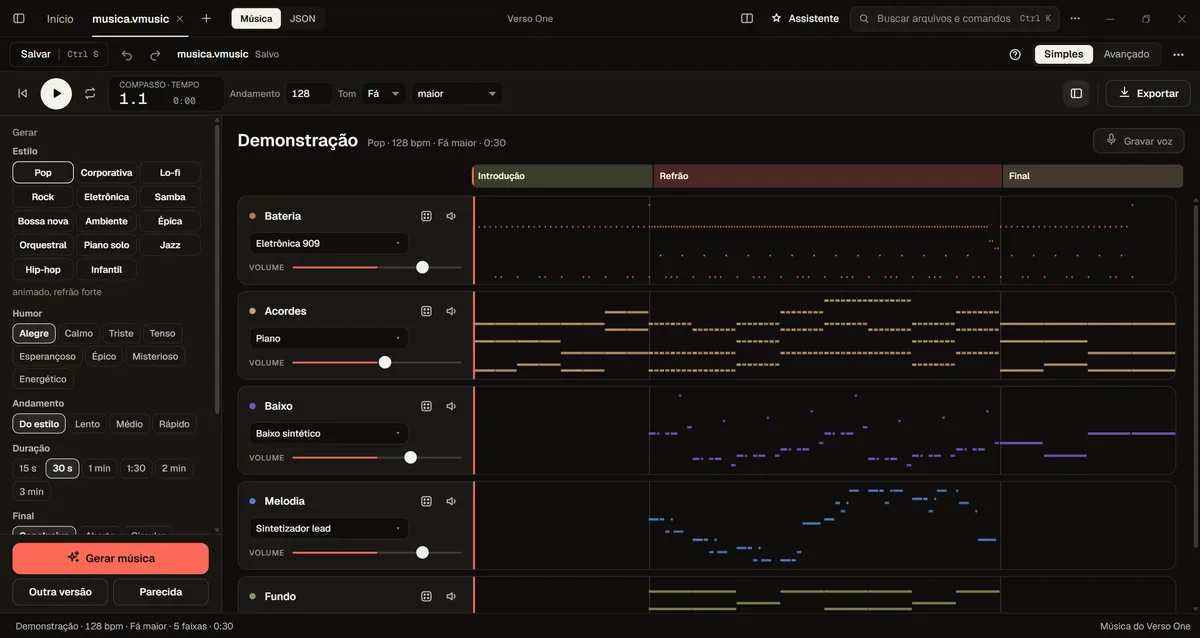Toggle the panel icon left of Exportar

pyautogui.click(x=1076, y=93)
